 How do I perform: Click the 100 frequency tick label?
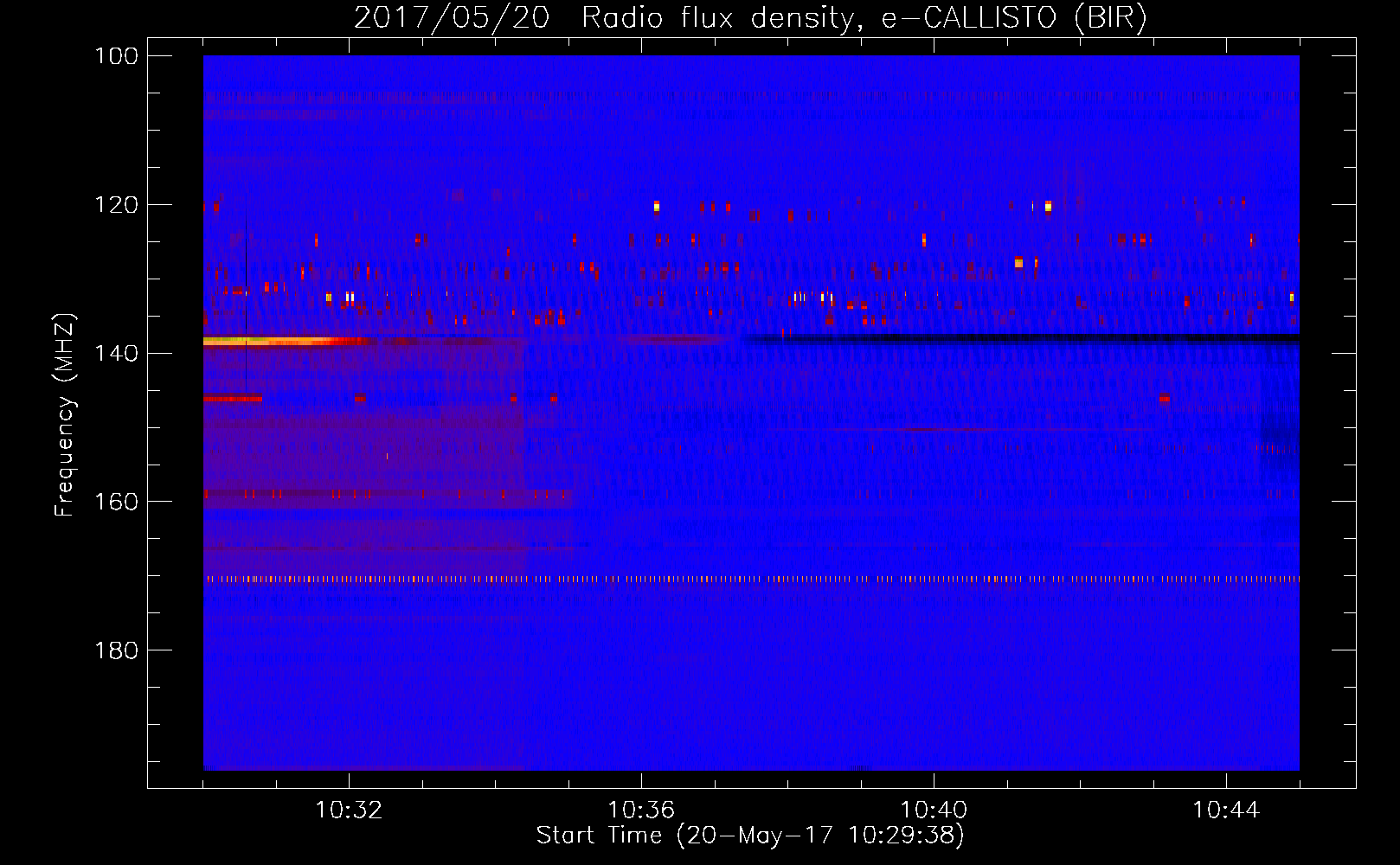[x=116, y=56]
